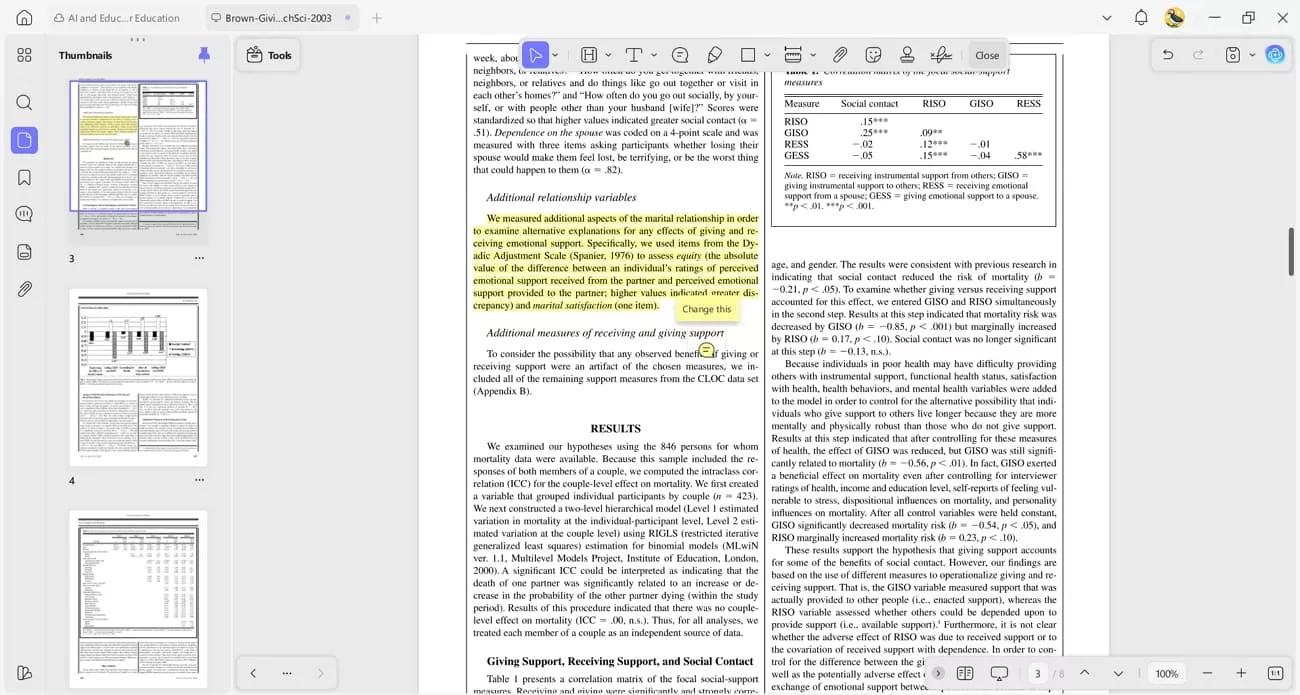Select the Text tool
The height and width of the screenshot is (695, 1300).
tap(635, 55)
